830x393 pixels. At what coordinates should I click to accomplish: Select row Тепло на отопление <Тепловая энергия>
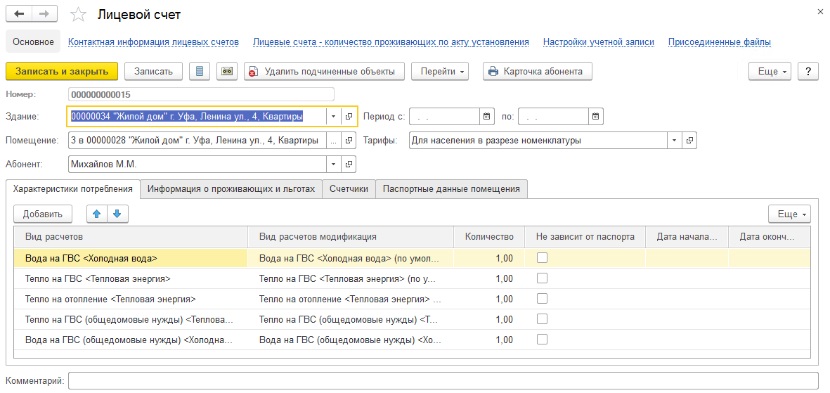pos(412,299)
